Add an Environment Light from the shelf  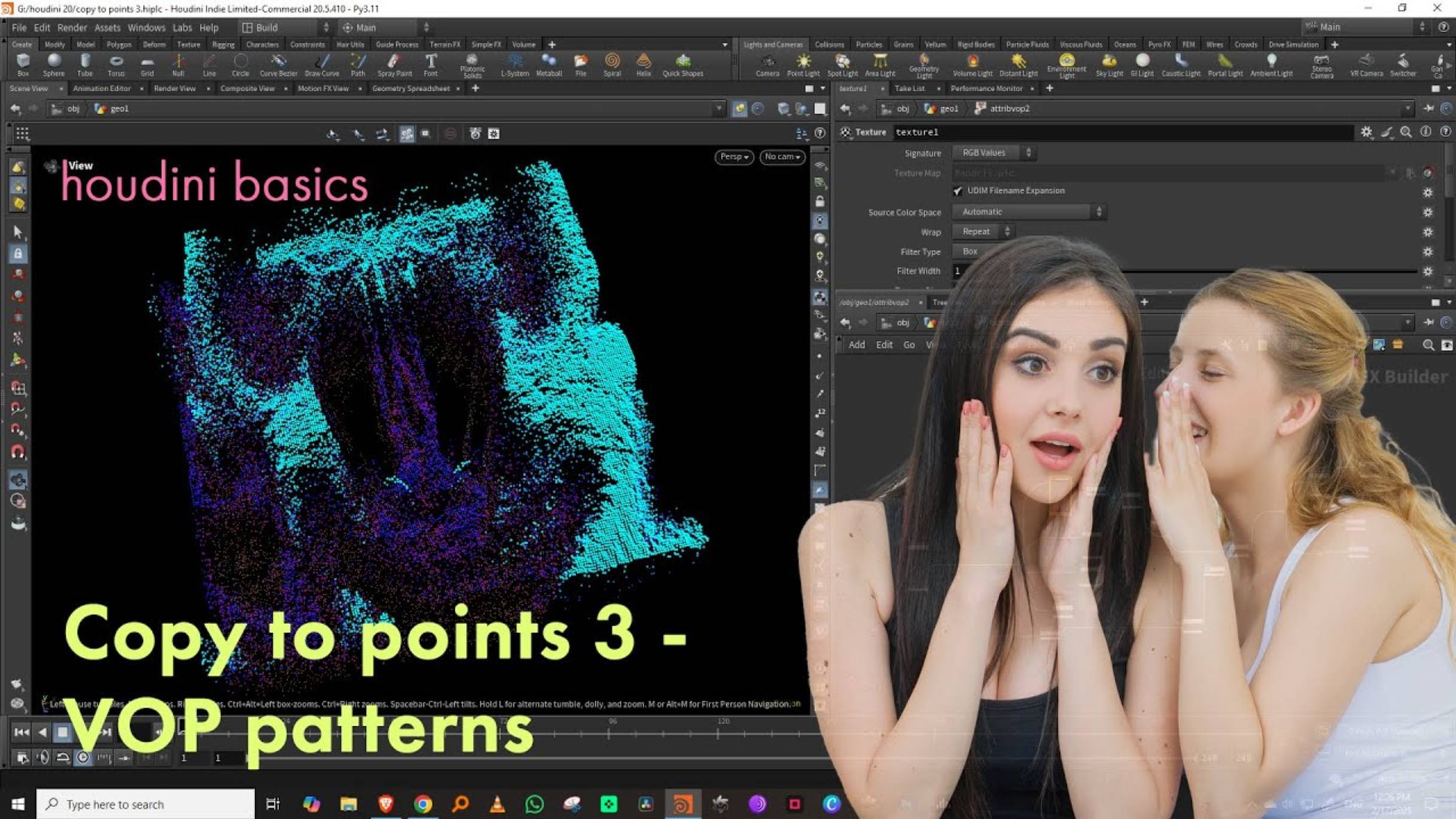pos(1067,65)
